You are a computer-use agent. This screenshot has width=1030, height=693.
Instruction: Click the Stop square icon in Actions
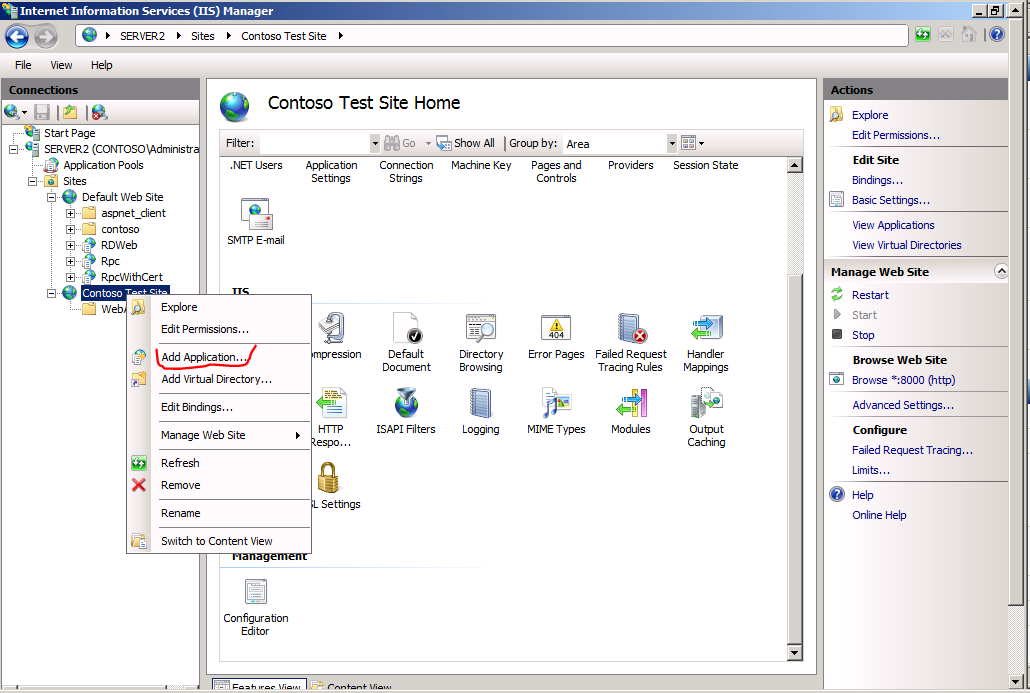click(x=837, y=334)
